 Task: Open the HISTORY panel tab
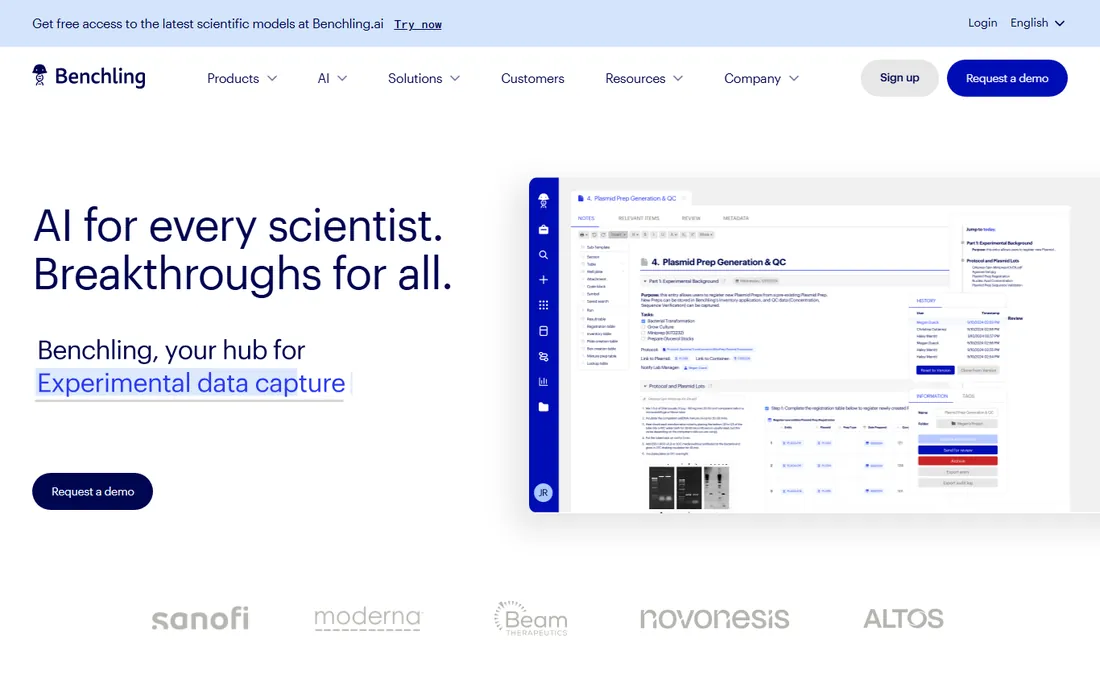tap(926, 301)
